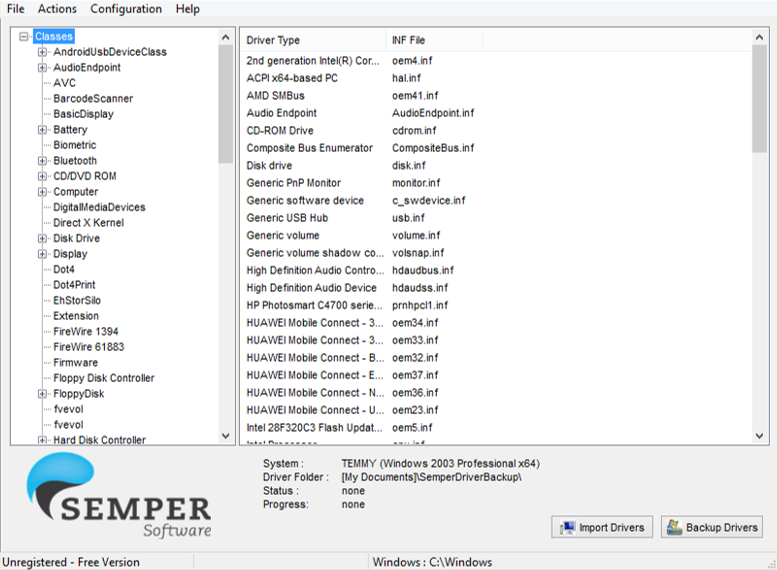Open the Actions menu

57,9
